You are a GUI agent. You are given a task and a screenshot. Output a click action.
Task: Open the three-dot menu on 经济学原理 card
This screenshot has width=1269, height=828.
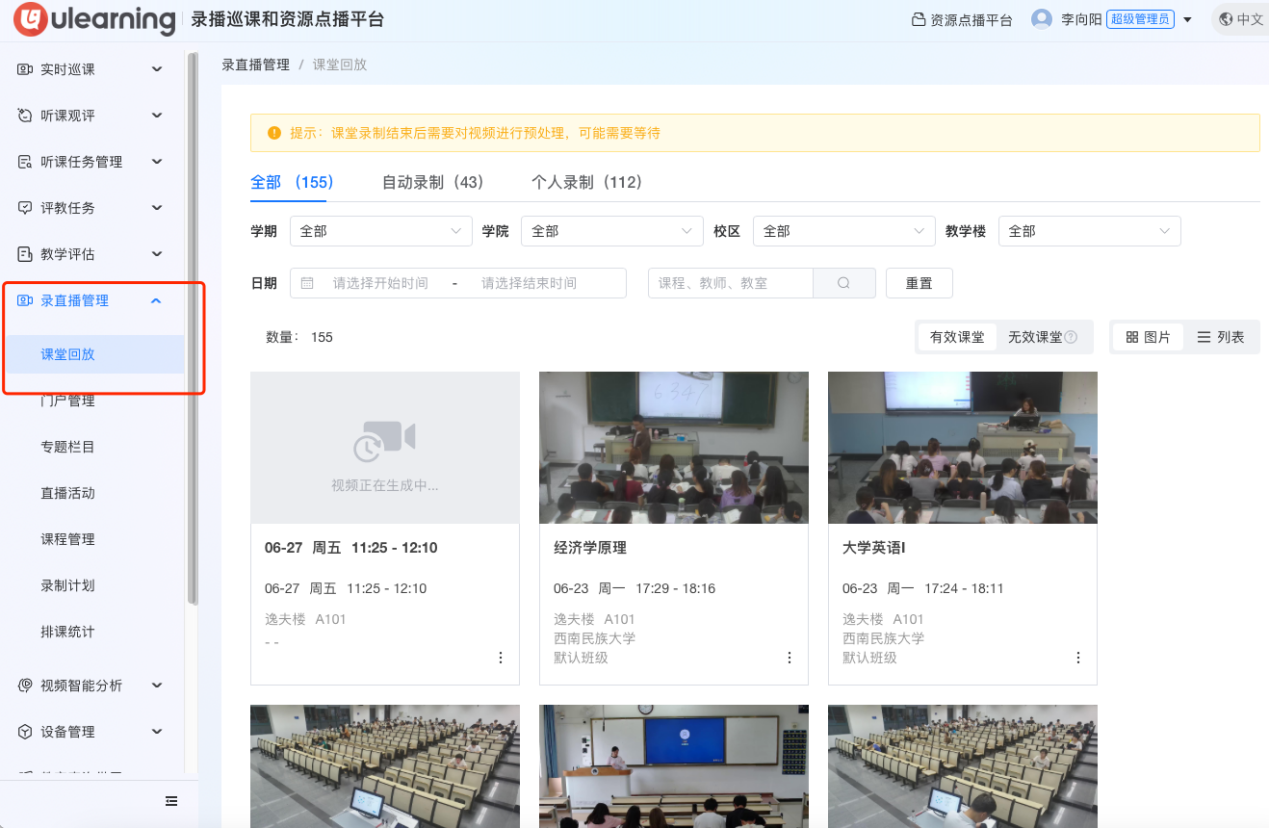point(789,658)
